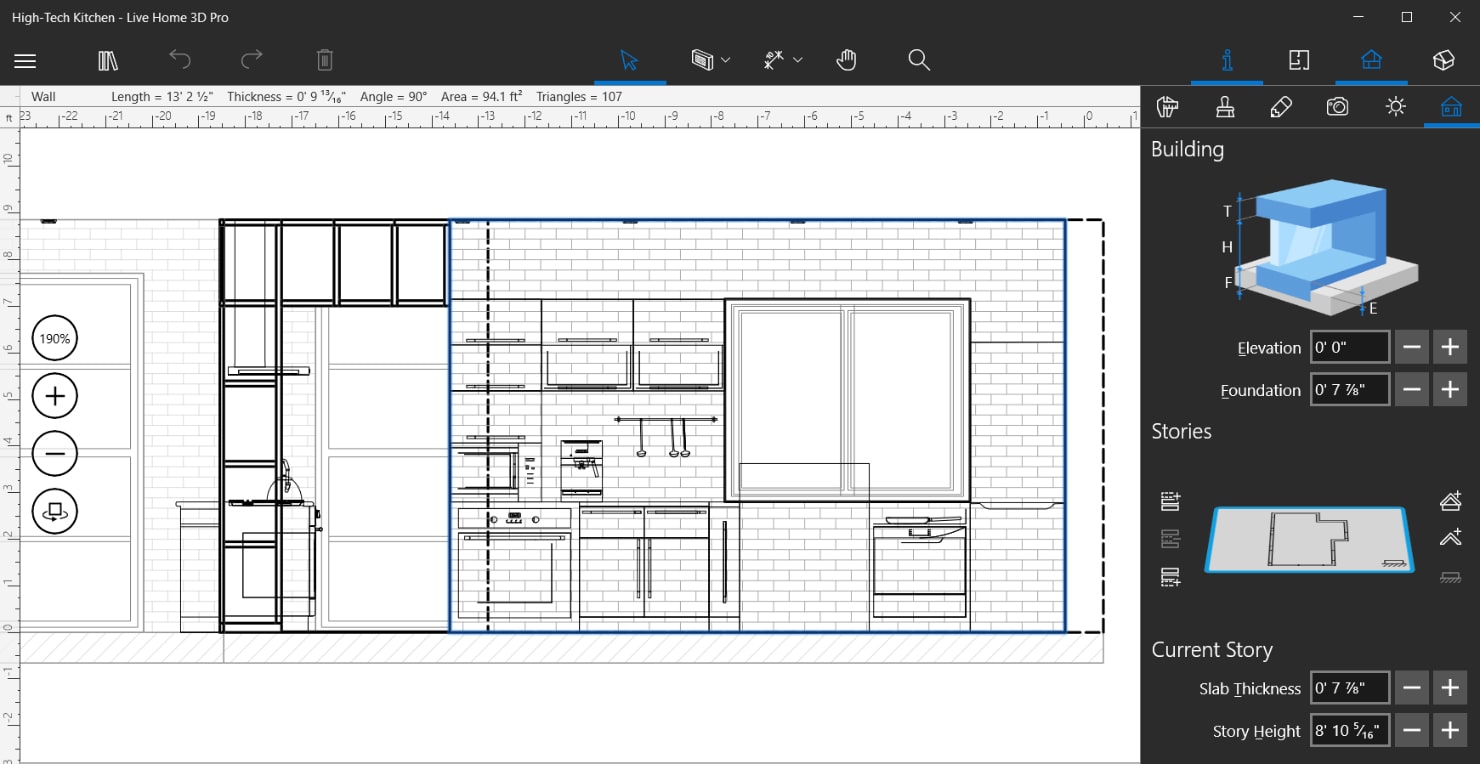
Task: Add a story above icon
Action: 1170,500
